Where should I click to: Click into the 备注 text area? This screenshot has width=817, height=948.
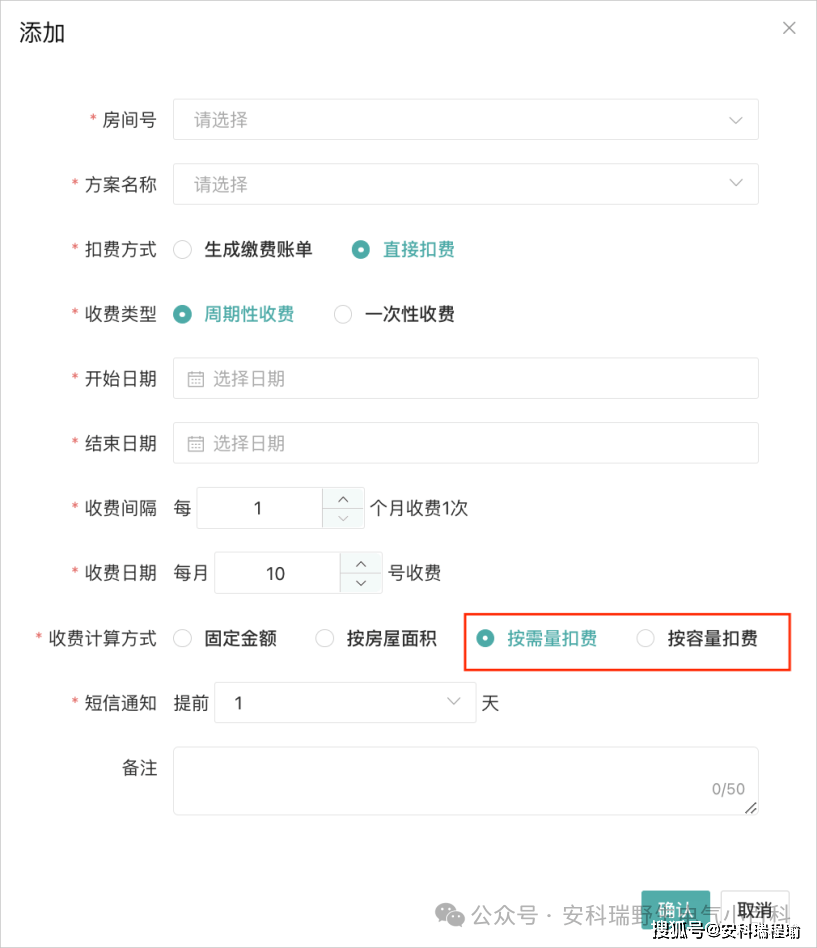point(466,781)
